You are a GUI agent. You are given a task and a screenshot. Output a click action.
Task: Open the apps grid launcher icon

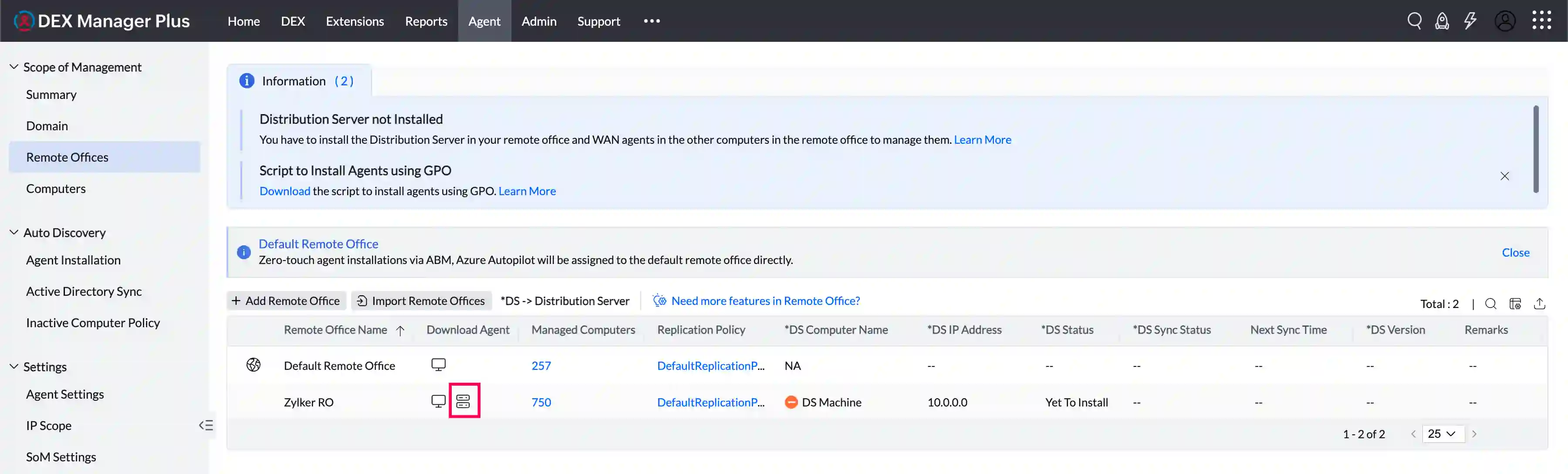[x=1541, y=20]
